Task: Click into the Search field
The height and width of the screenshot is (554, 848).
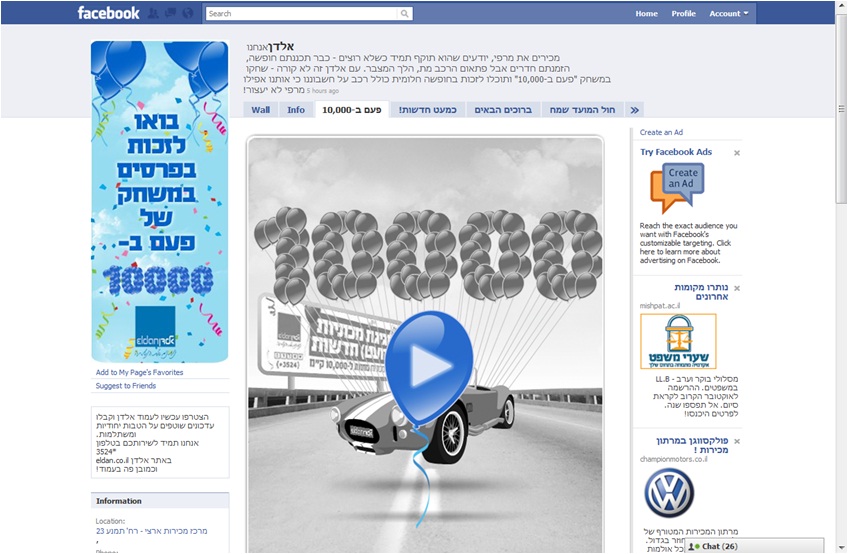Action: (300, 14)
